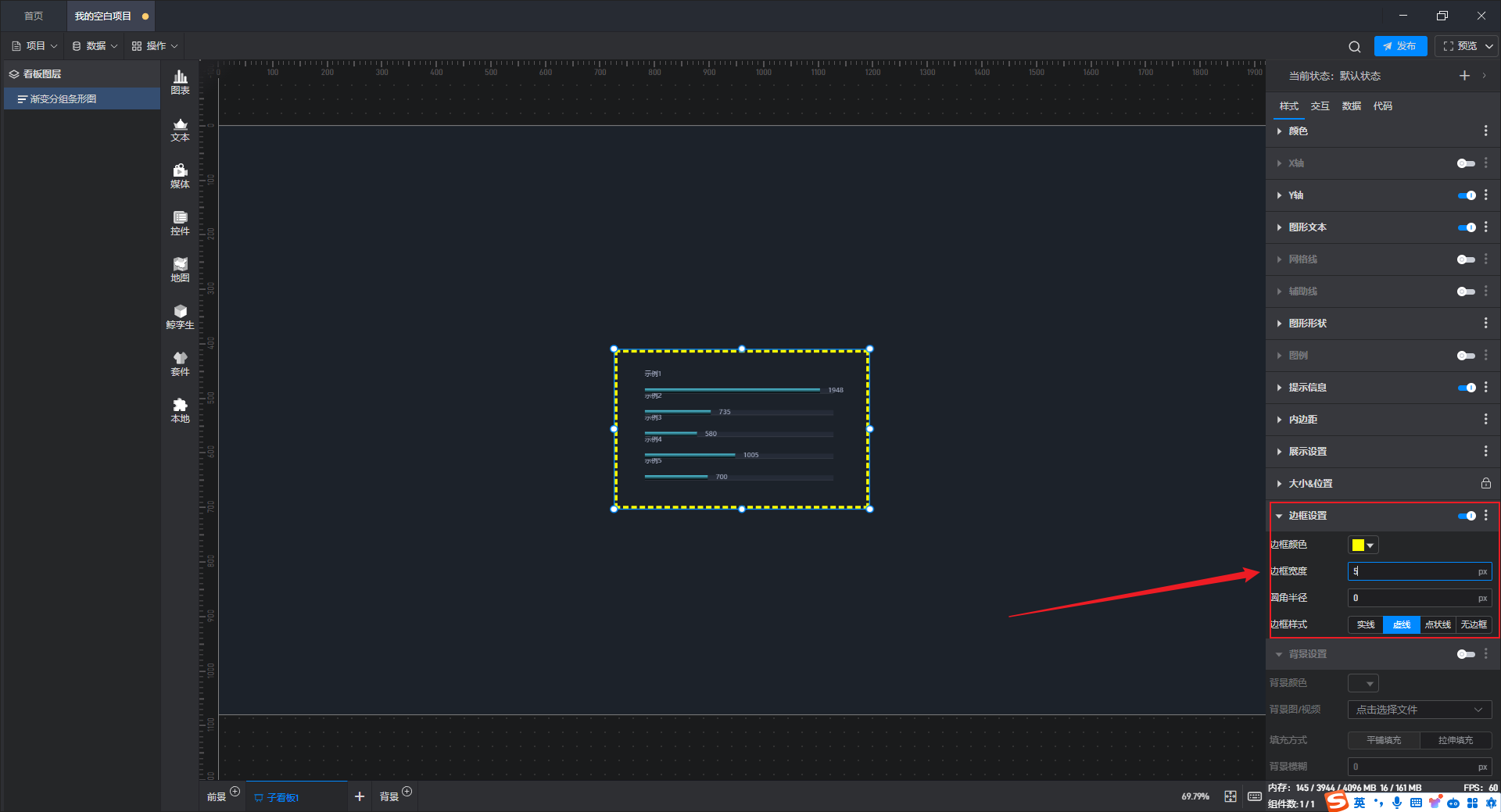Expand the 大小&位置 section

click(1279, 484)
